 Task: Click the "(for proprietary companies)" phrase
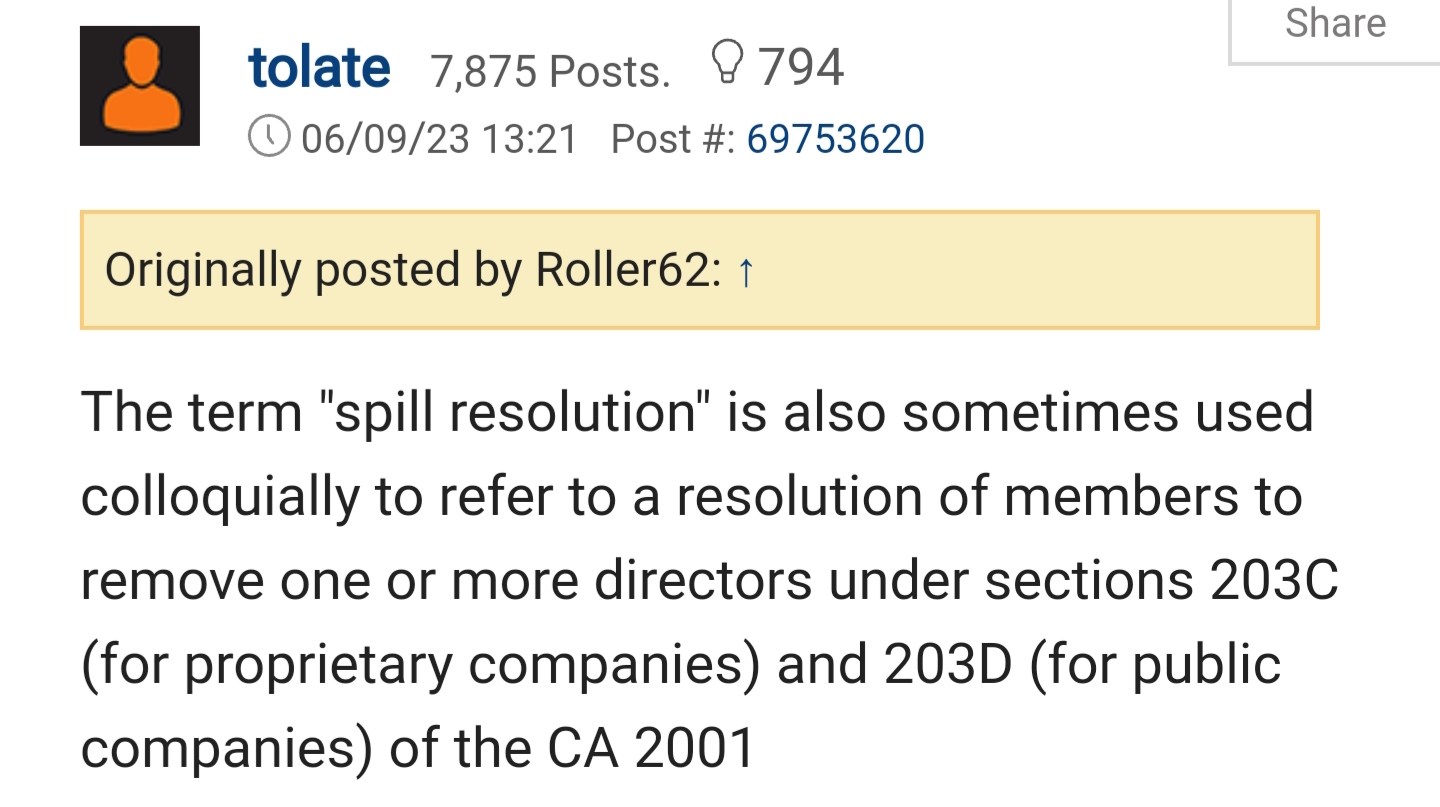(x=421, y=665)
